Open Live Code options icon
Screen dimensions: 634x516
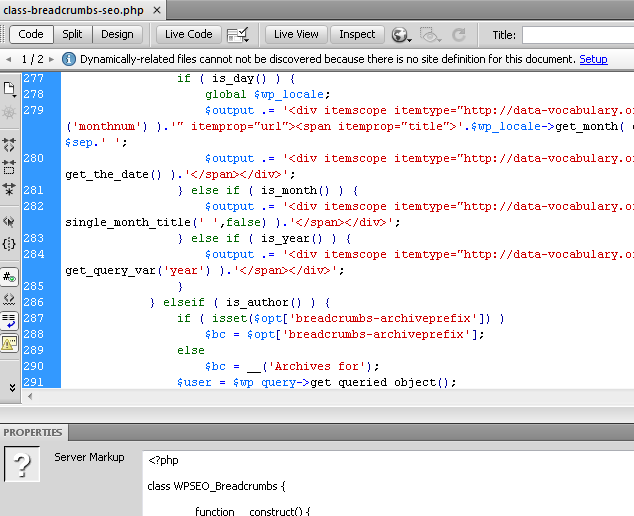point(238,35)
